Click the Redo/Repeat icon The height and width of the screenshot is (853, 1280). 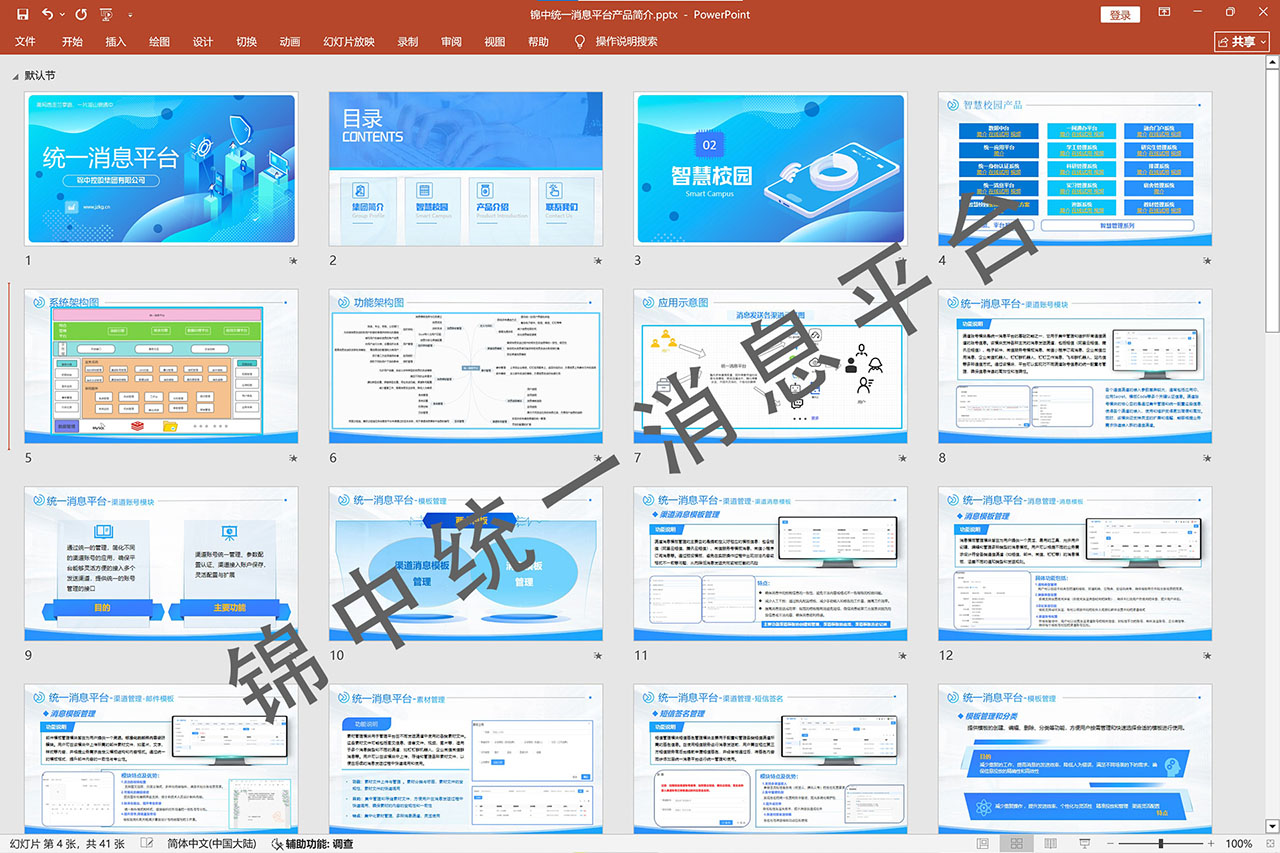81,15
